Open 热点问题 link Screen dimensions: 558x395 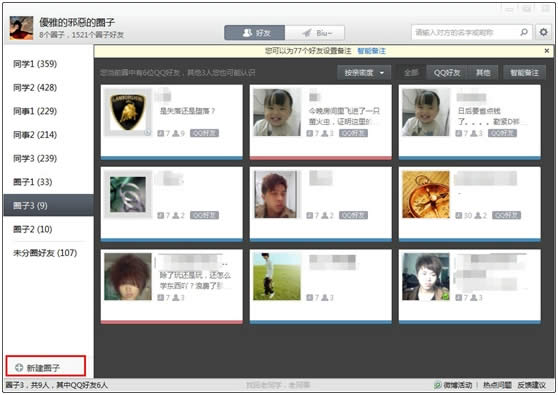[497, 385]
